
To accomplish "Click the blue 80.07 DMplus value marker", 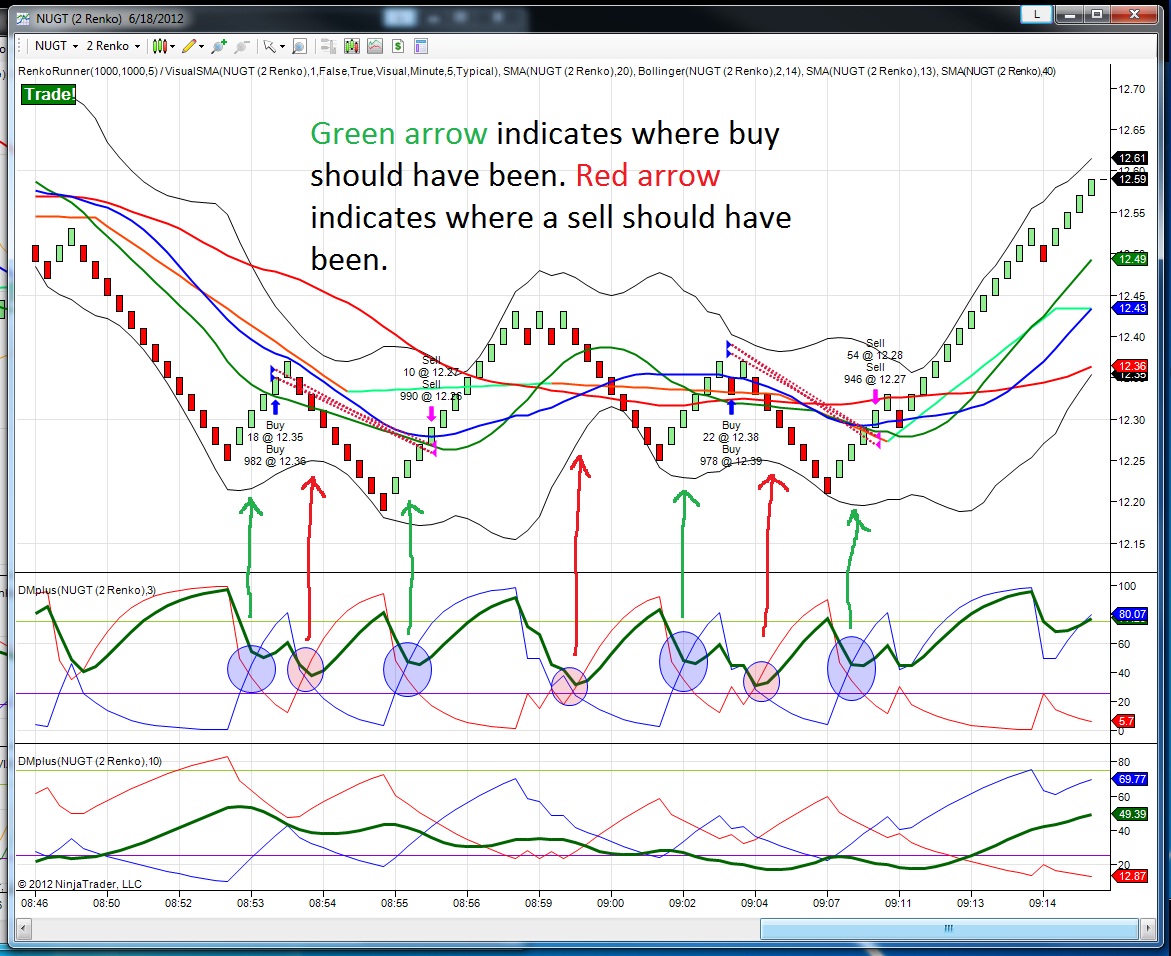I will [x=1131, y=615].
